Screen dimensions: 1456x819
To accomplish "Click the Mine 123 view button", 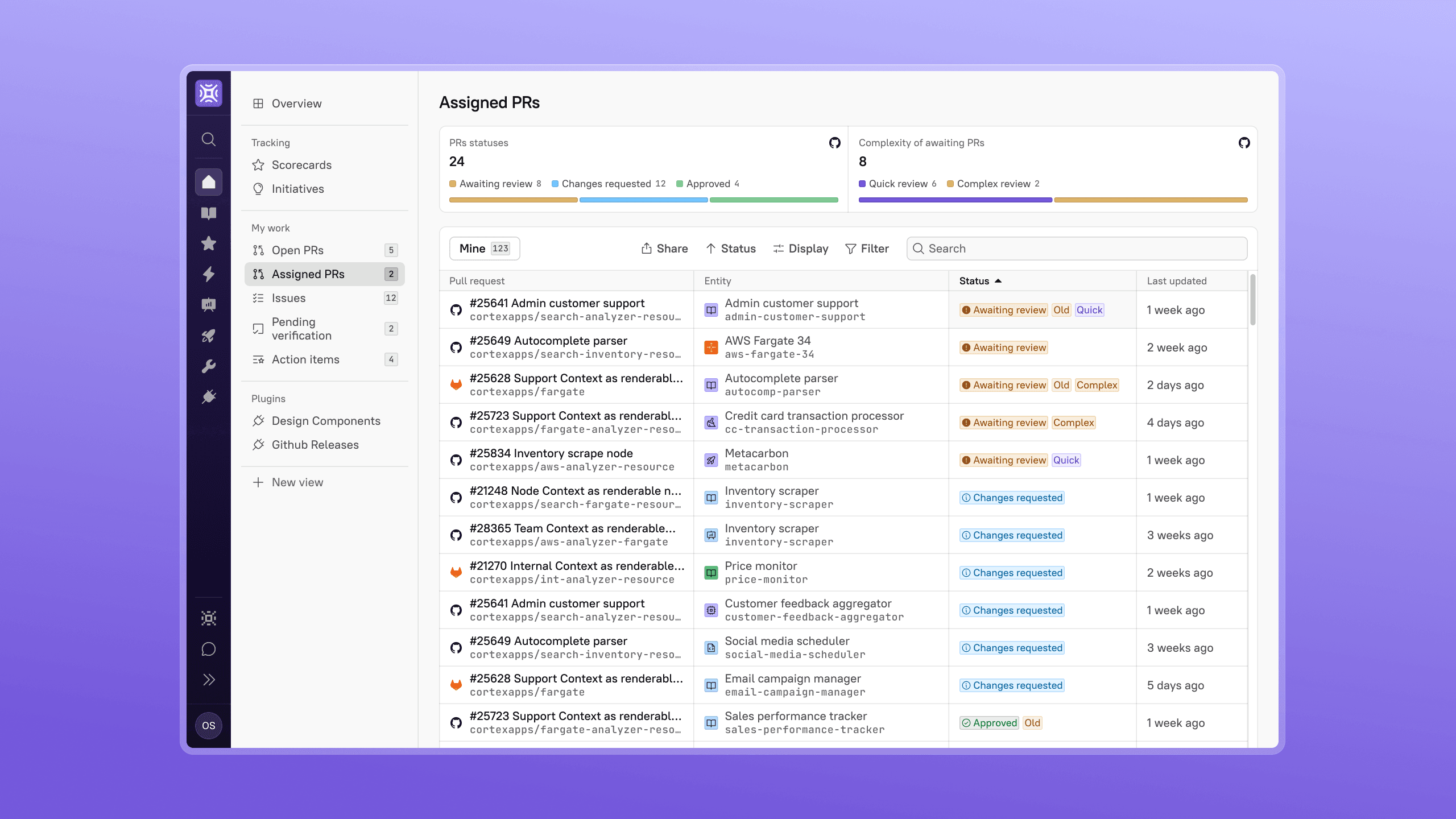I will click(485, 249).
